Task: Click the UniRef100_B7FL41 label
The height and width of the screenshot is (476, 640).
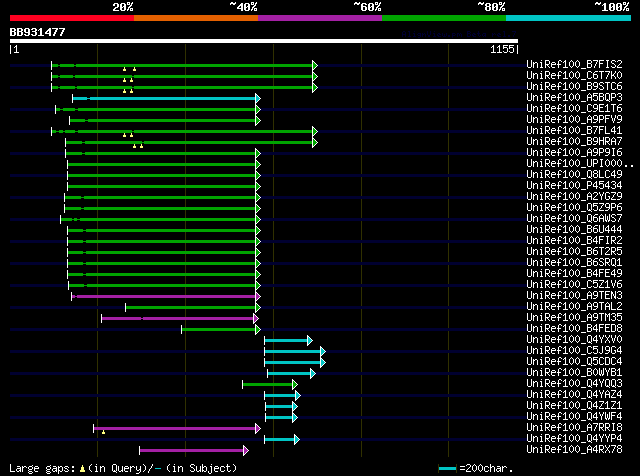Action: [574, 131]
